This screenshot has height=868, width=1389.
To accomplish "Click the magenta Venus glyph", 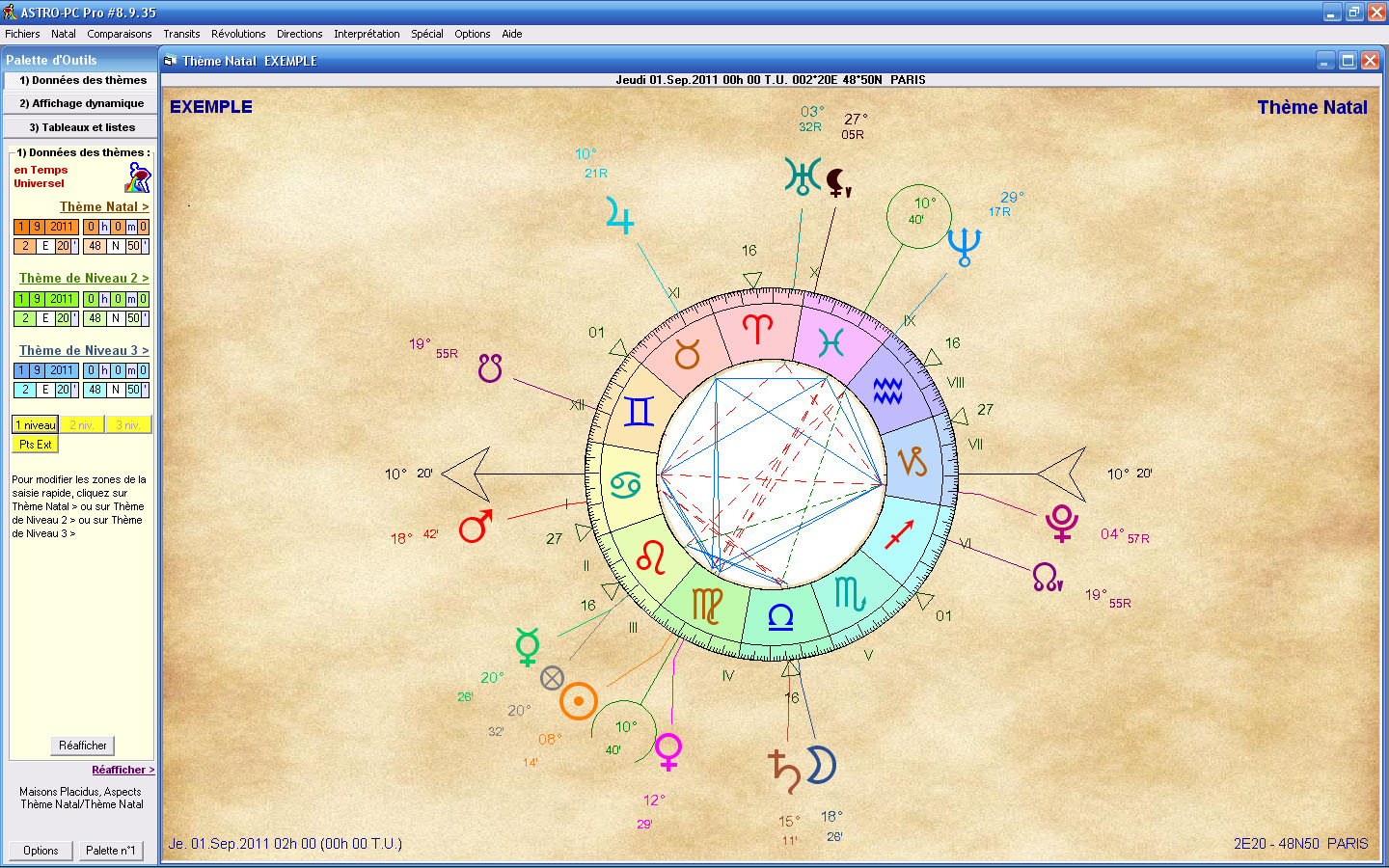I will point(668,751).
